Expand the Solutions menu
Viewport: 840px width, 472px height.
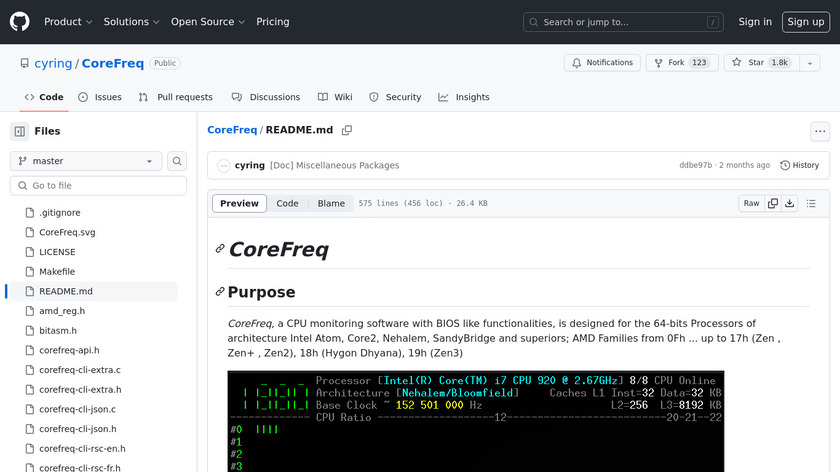(x=131, y=22)
